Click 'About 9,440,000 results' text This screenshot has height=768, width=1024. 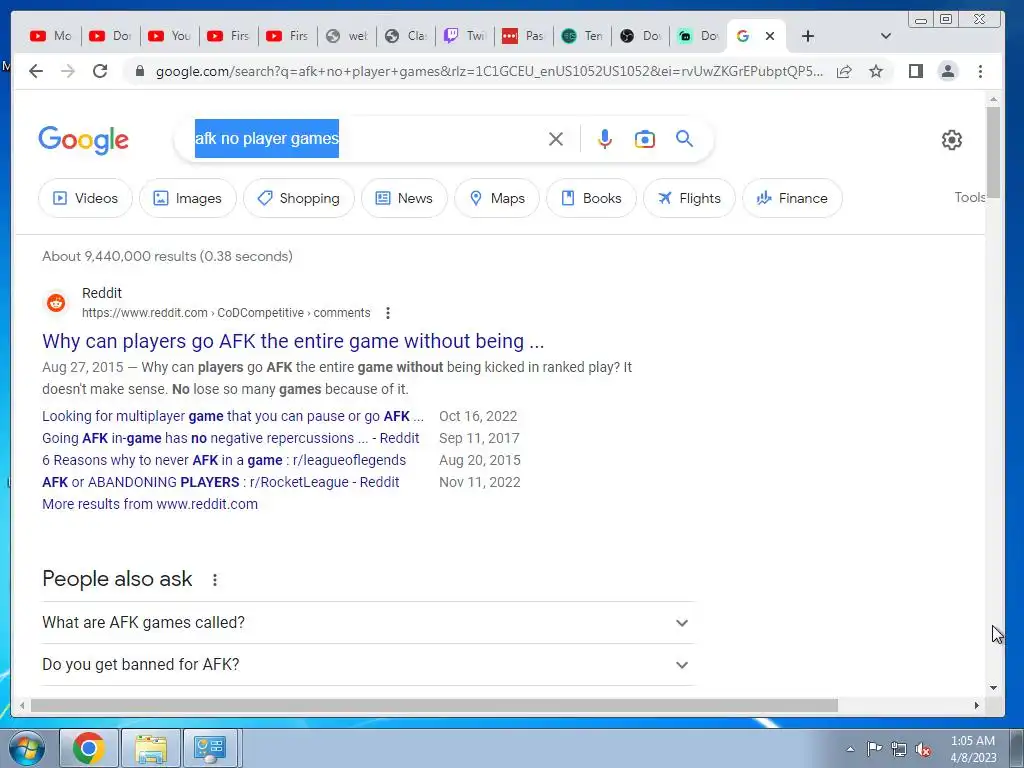point(167,256)
